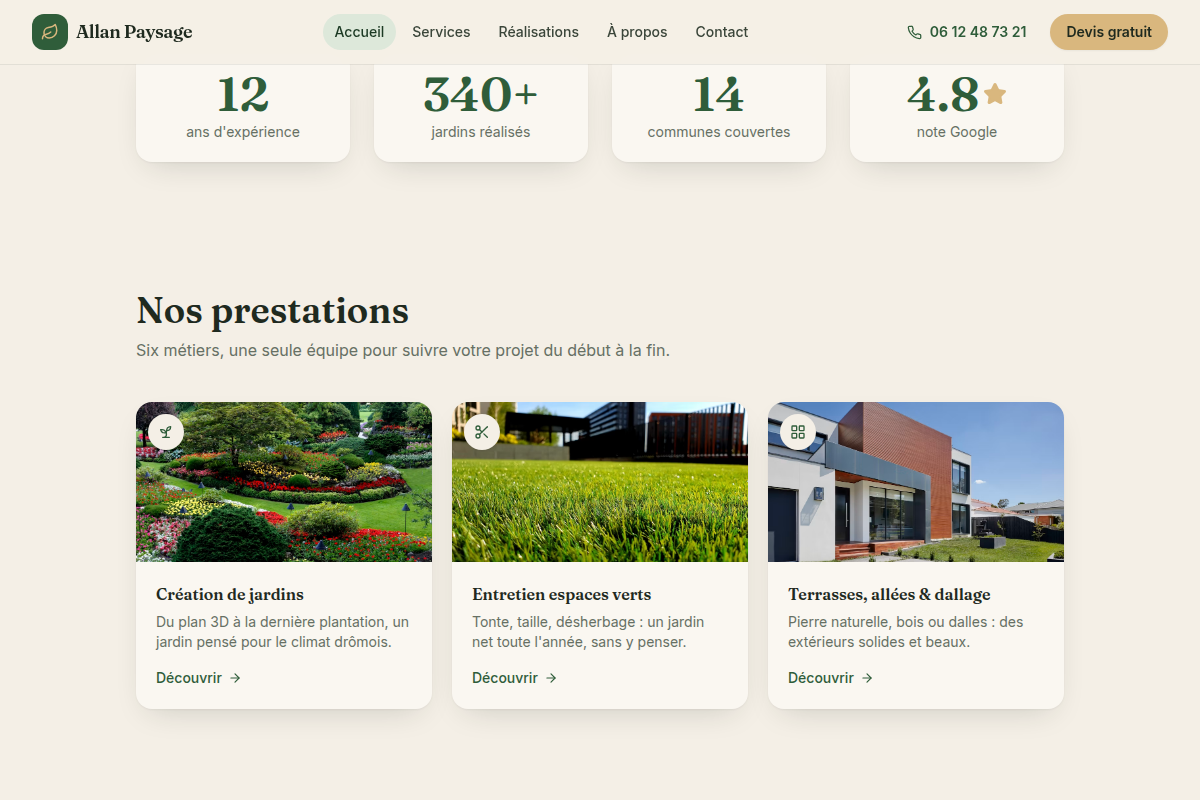Open the Services menu item

tap(441, 32)
